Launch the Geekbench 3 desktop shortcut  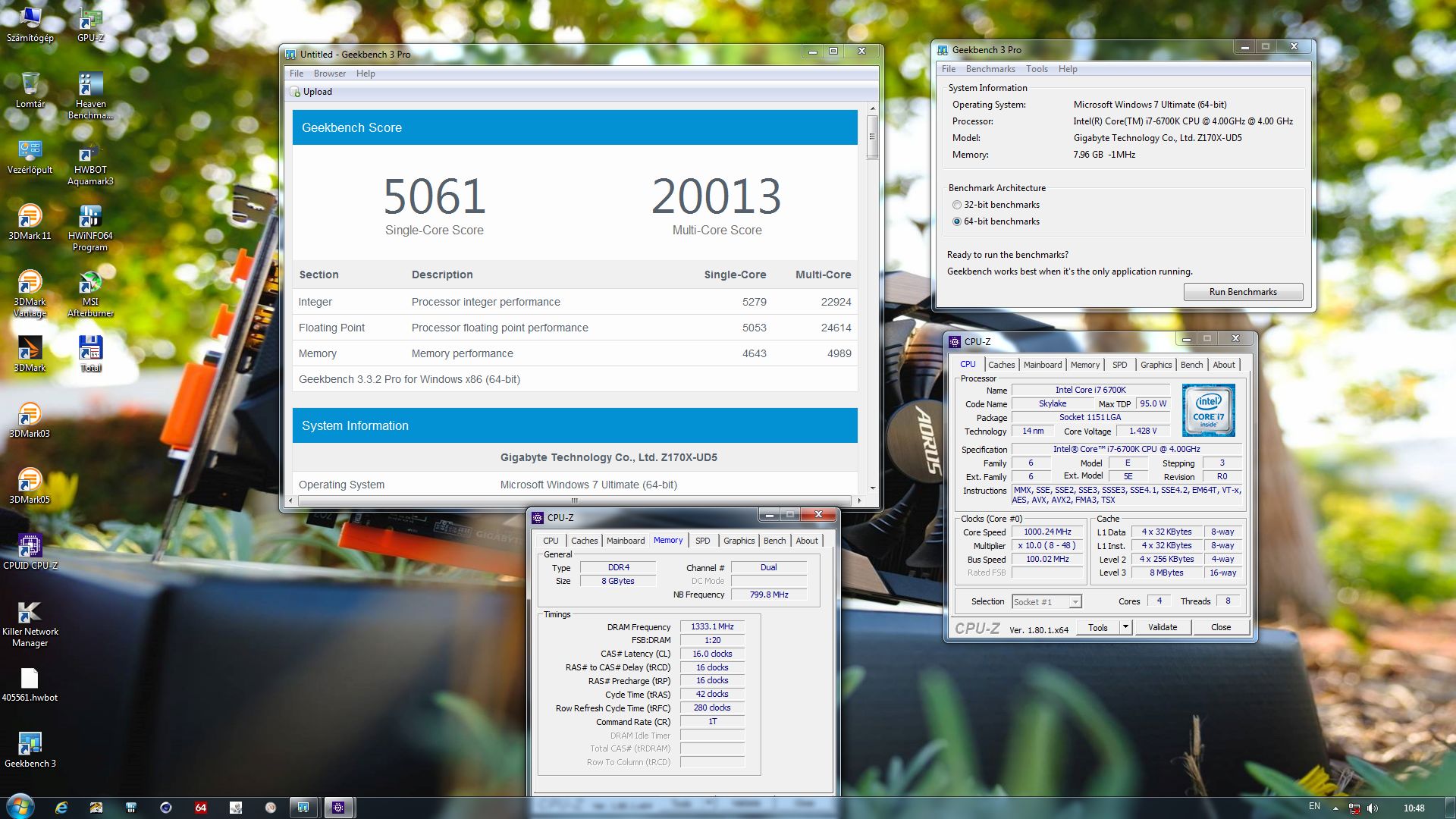[x=30, y=750]
